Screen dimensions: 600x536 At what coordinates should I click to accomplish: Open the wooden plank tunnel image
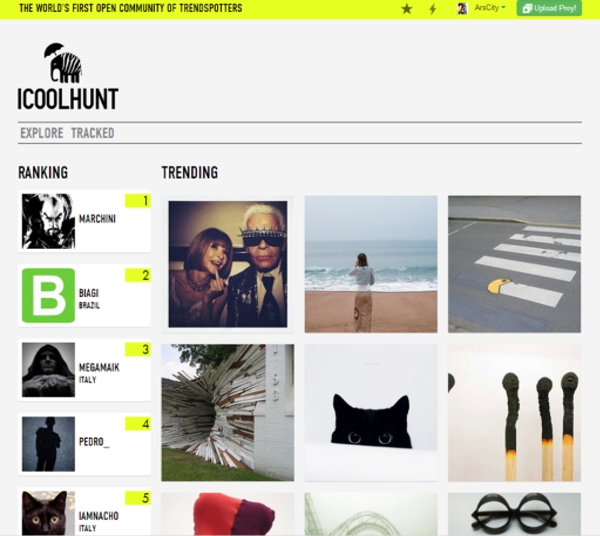[x=228, y=412]
